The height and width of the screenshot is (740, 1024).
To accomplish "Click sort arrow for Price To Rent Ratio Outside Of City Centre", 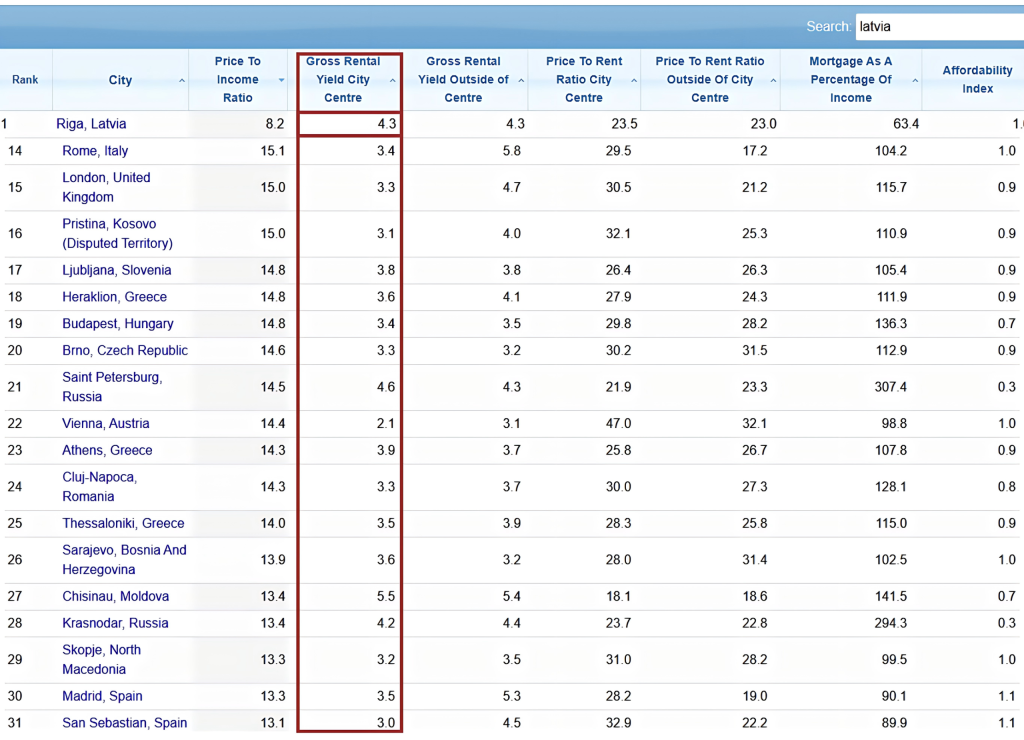I will point(773,80).
